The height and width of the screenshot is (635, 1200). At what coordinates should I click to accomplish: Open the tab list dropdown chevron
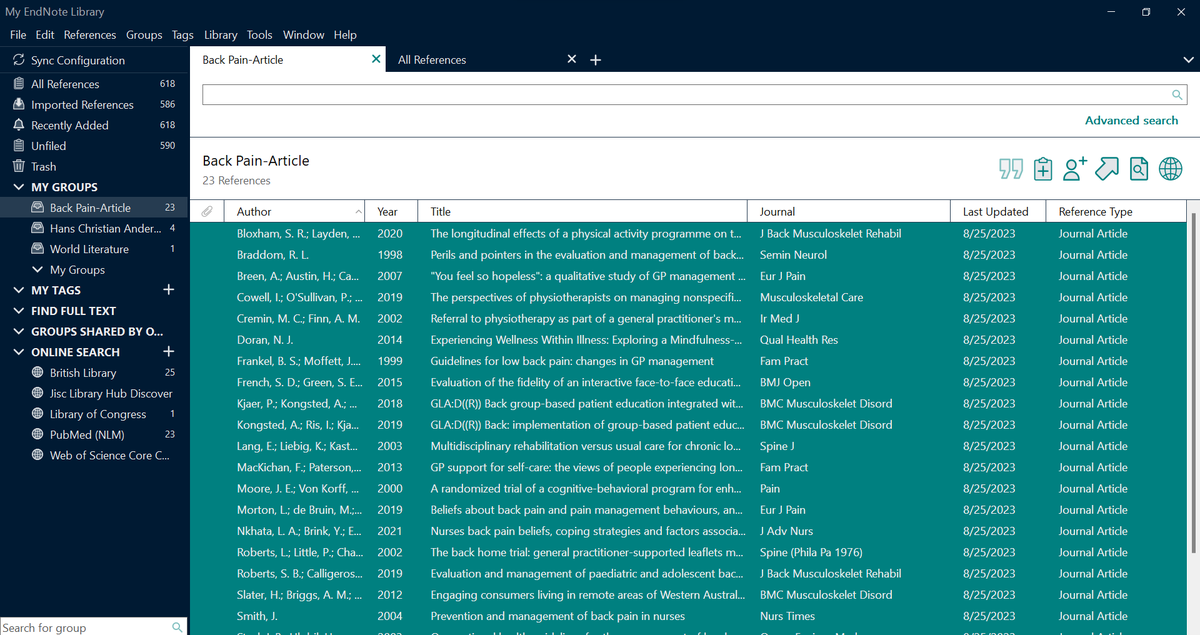pyautogui.click(x=1187, y=60)
